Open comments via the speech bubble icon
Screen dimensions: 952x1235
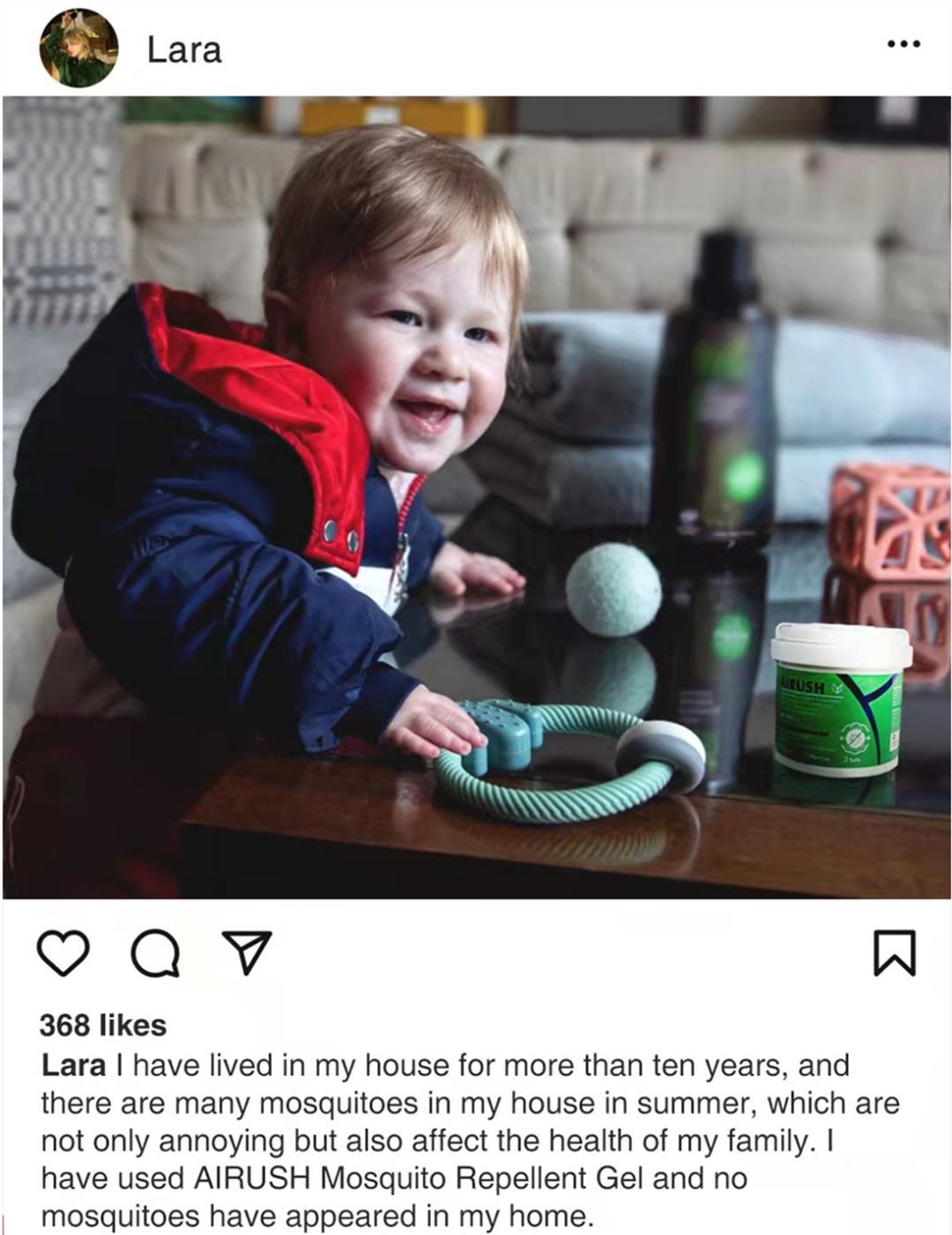pyautogui.click(x=155, y=954)
